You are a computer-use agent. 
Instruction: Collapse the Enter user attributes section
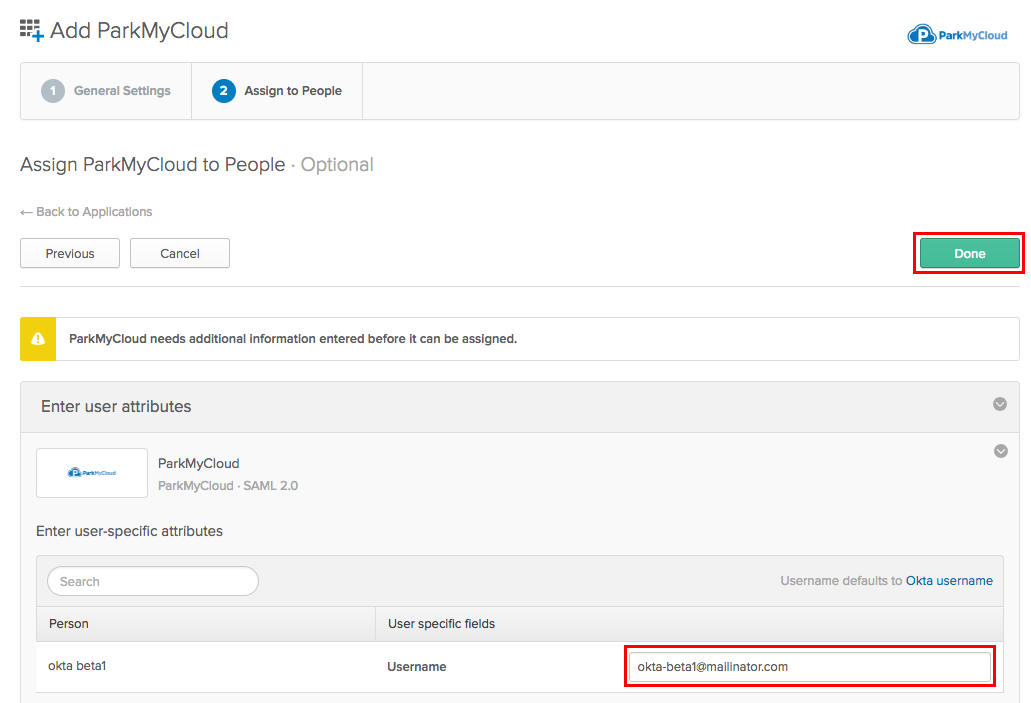tap(999, 404)
